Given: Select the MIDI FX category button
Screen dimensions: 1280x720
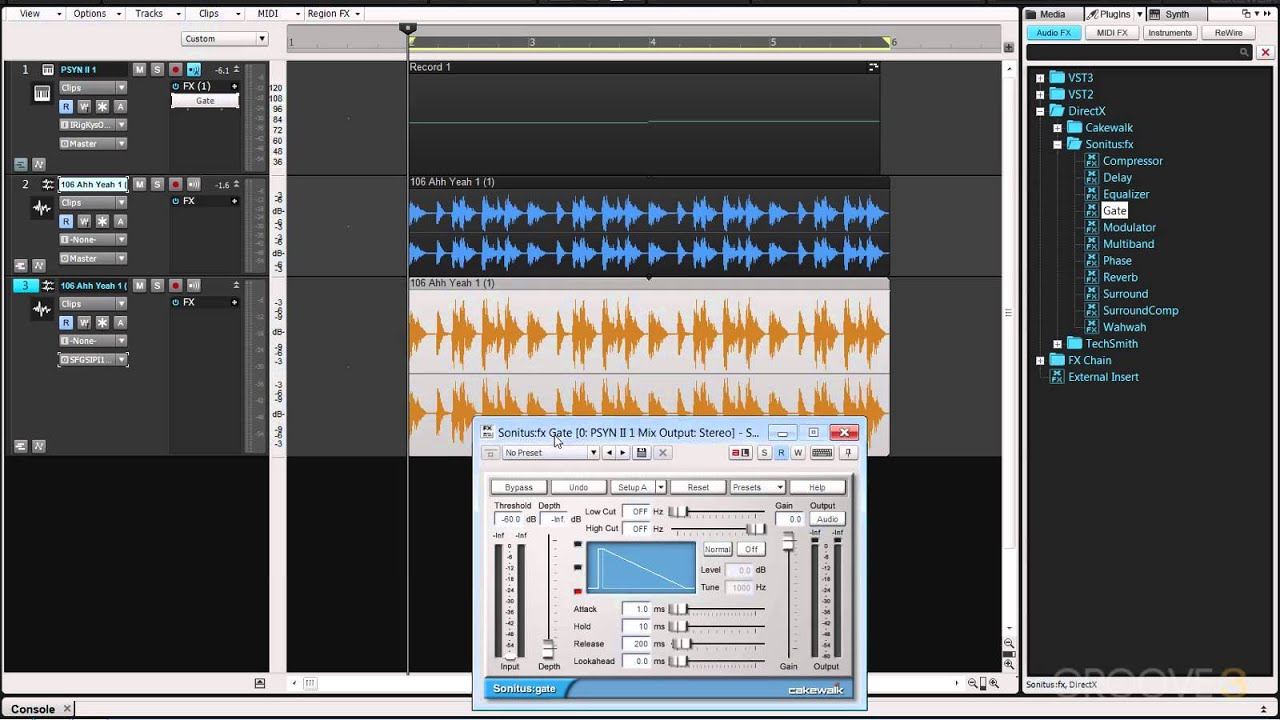Looking at the screenshot, I should [1111, 33].
